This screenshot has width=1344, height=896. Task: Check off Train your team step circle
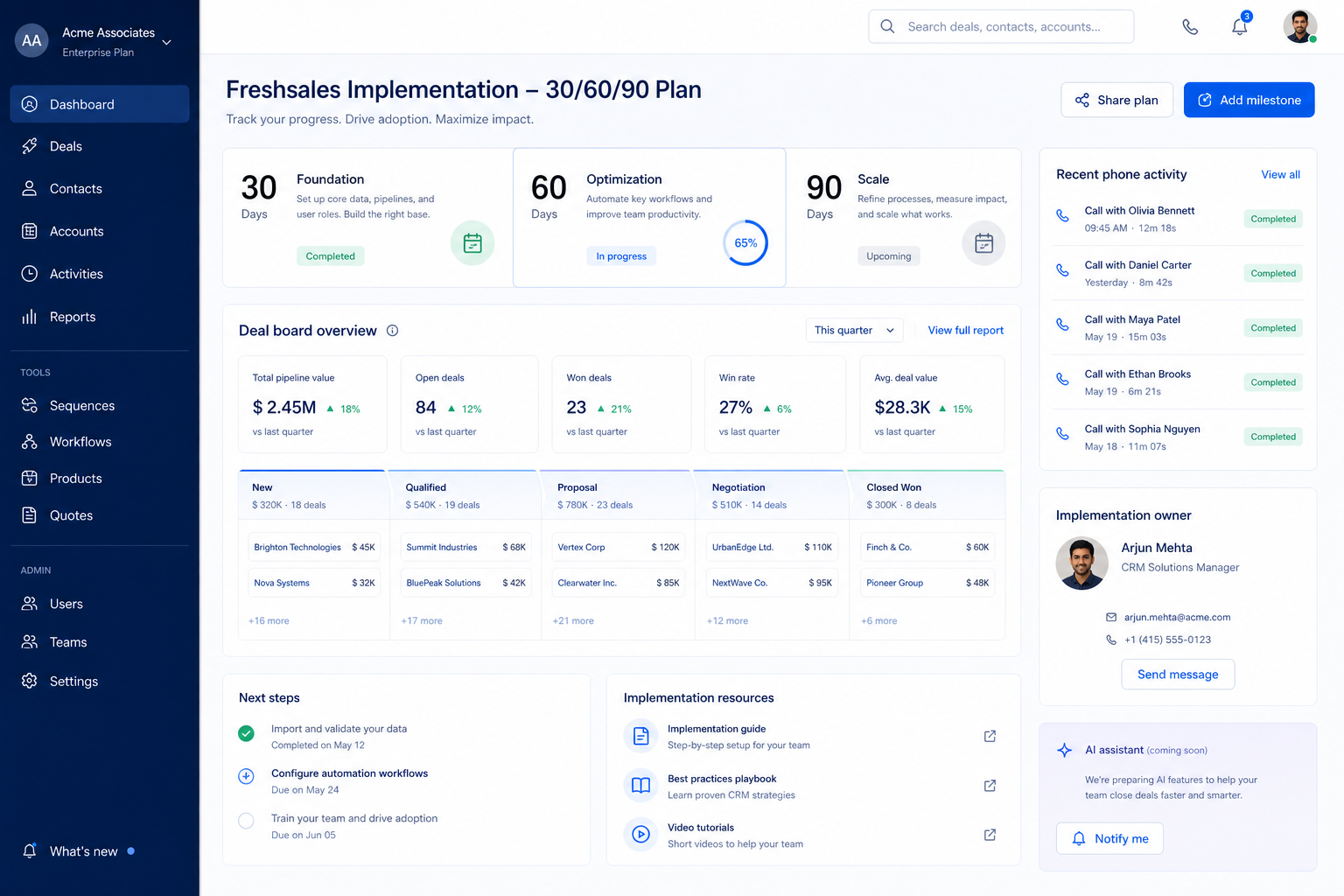click(x=247, y=821)
